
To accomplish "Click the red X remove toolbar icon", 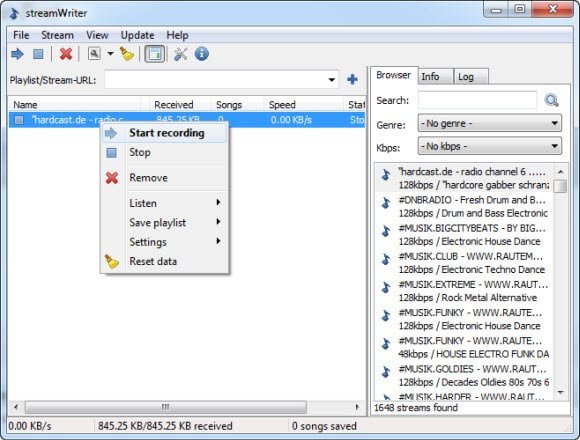I will pos(66,54).
